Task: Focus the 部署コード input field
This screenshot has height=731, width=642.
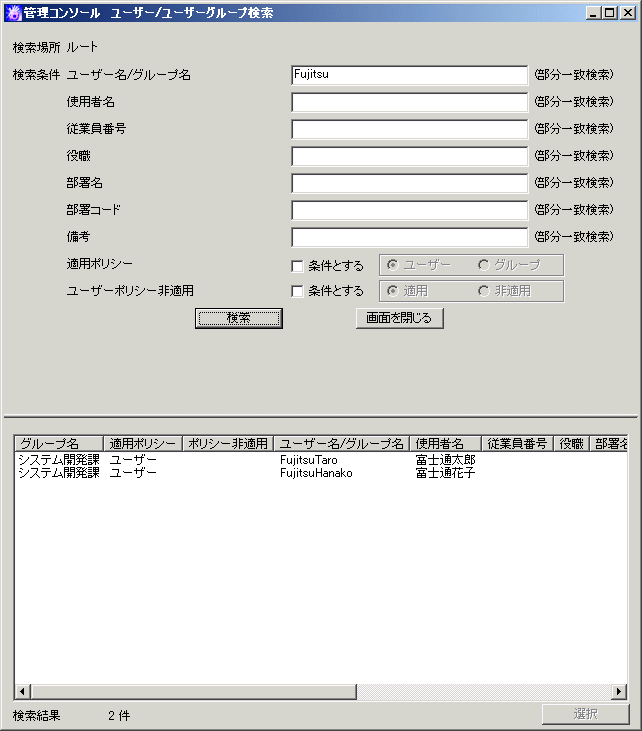Action: (409, 210)
